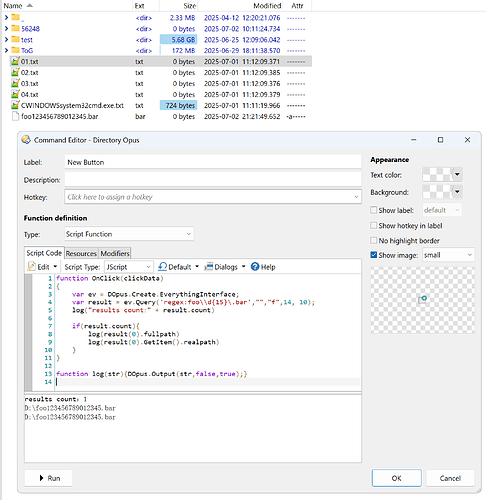Click the Help question mark icon
The height and width of the screenshot is (500, 486).
[255, 267]
